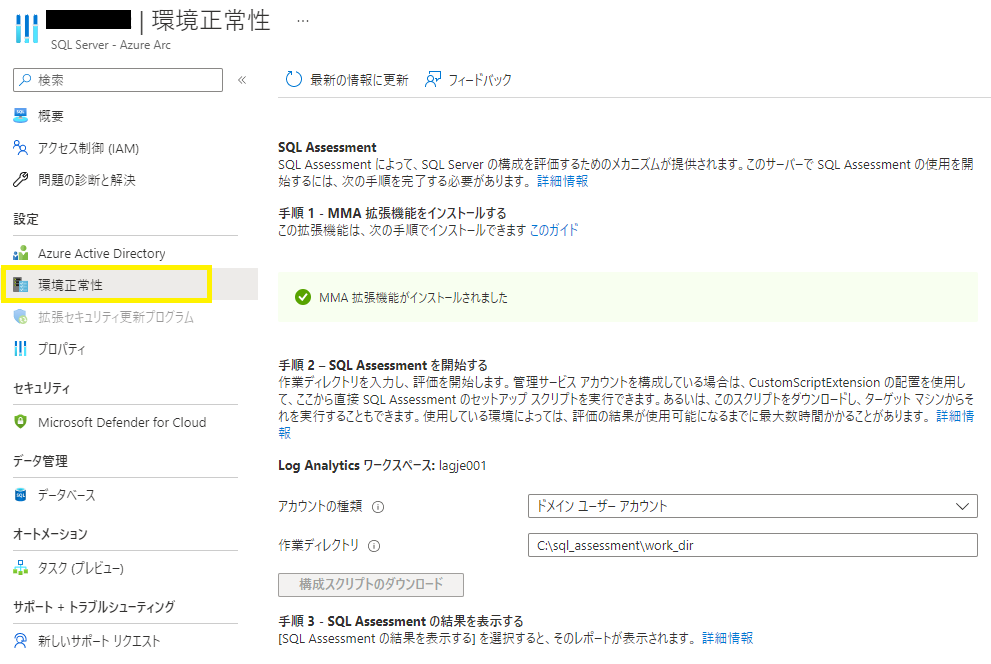The height and width of the screenshot is (664, 991).
Task: Click the info icon beside アカウントの種類
Action: tap(378, 507)
